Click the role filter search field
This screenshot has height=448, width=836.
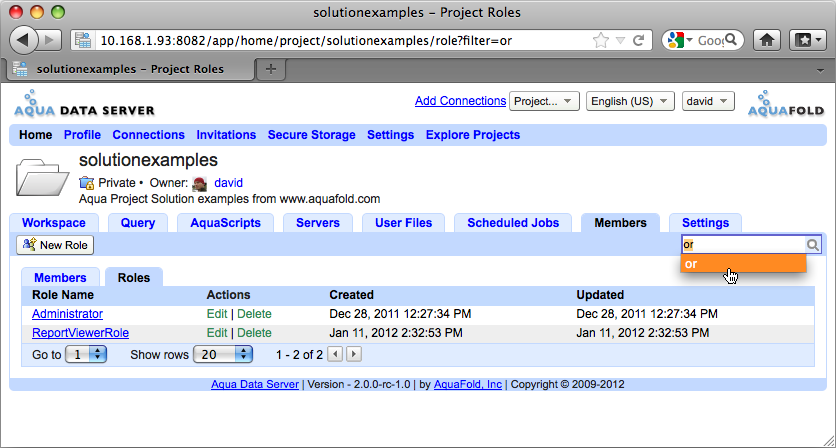coord(742,244)
